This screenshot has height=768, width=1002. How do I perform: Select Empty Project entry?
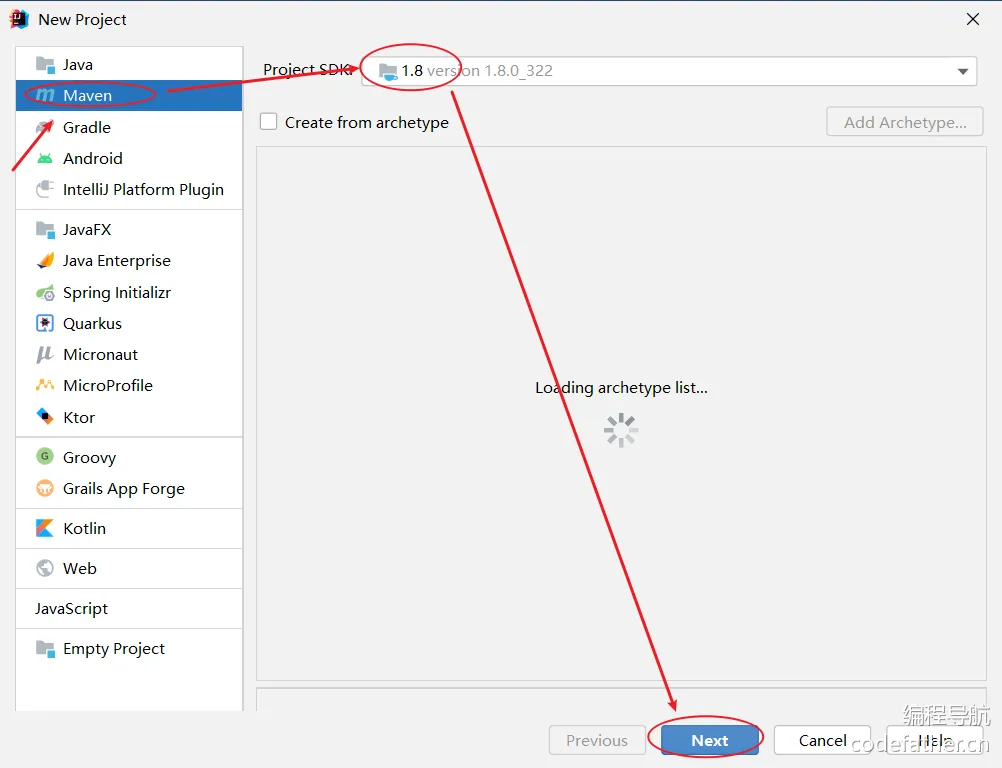coord(129,649)
